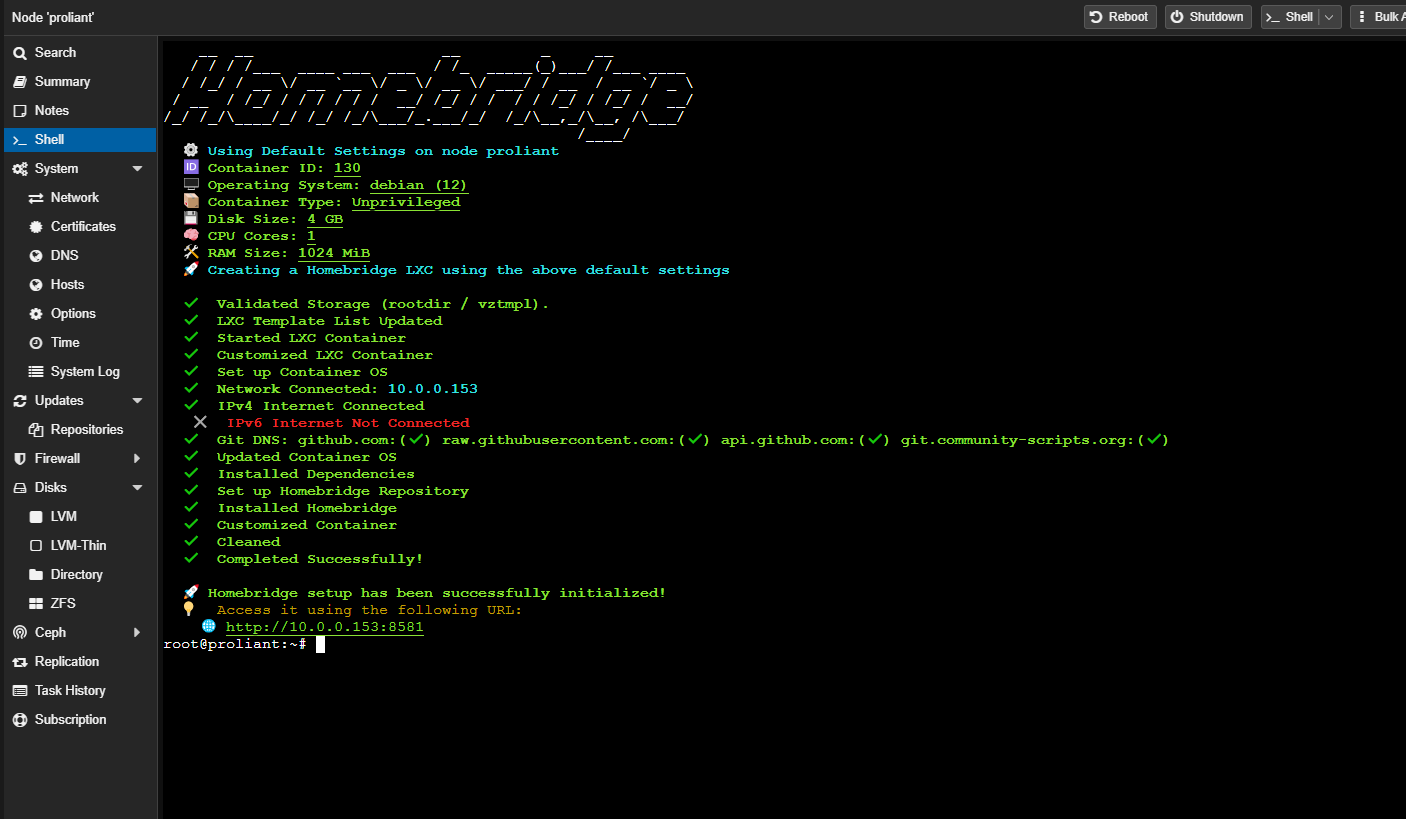
Task: Click the Notes icon in sidebar
Action: pyautogui.click(x=19, y=111)
